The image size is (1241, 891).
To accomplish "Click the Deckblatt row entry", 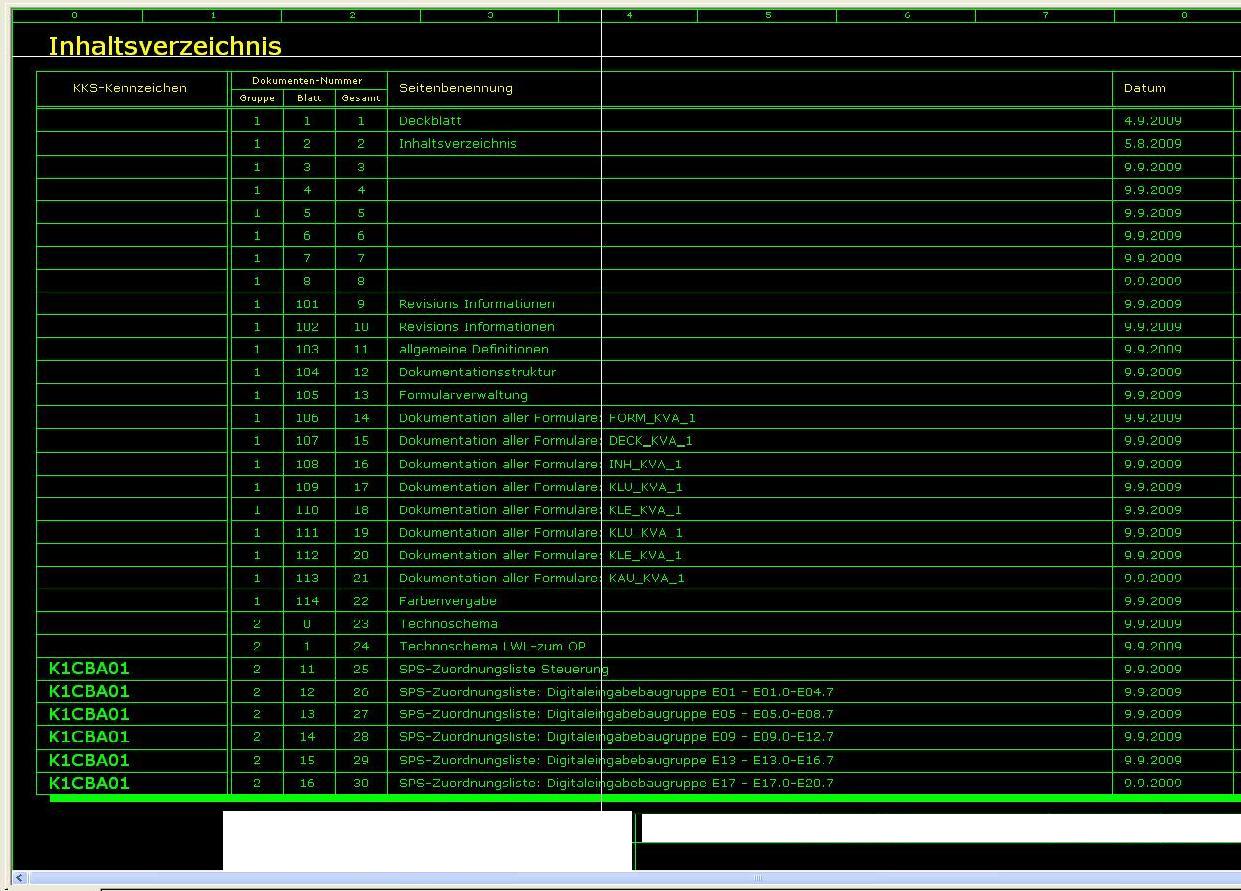I will [430, 120].
